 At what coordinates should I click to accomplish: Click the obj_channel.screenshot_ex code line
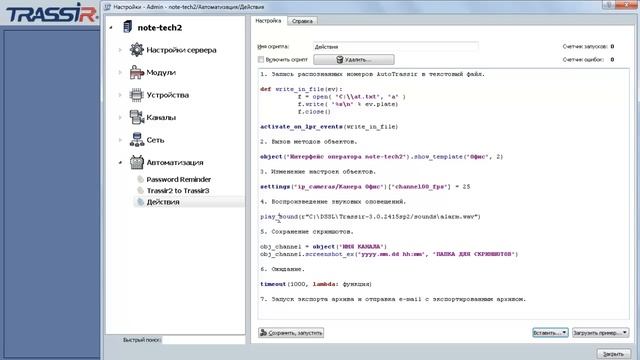click(389, 254)
